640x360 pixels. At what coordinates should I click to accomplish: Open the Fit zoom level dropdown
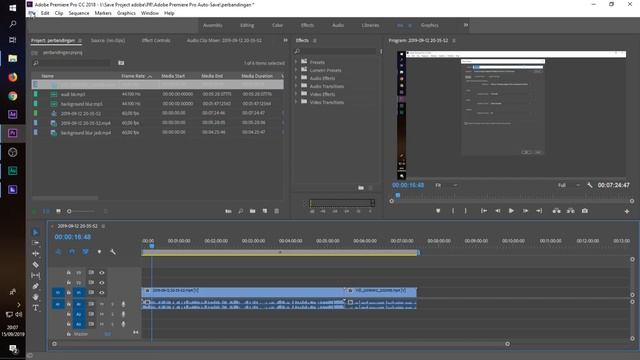(x=446, y=185)
